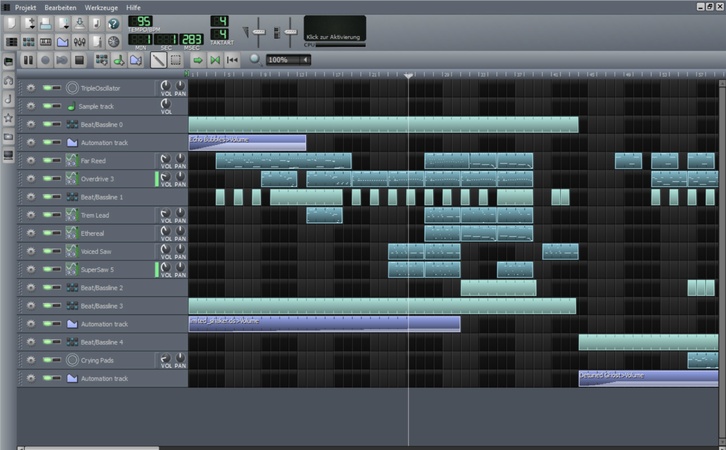Click the master volume slider handle
Image resolution: width=726 pixels, height=450 pixels.
tap(259, 32)
